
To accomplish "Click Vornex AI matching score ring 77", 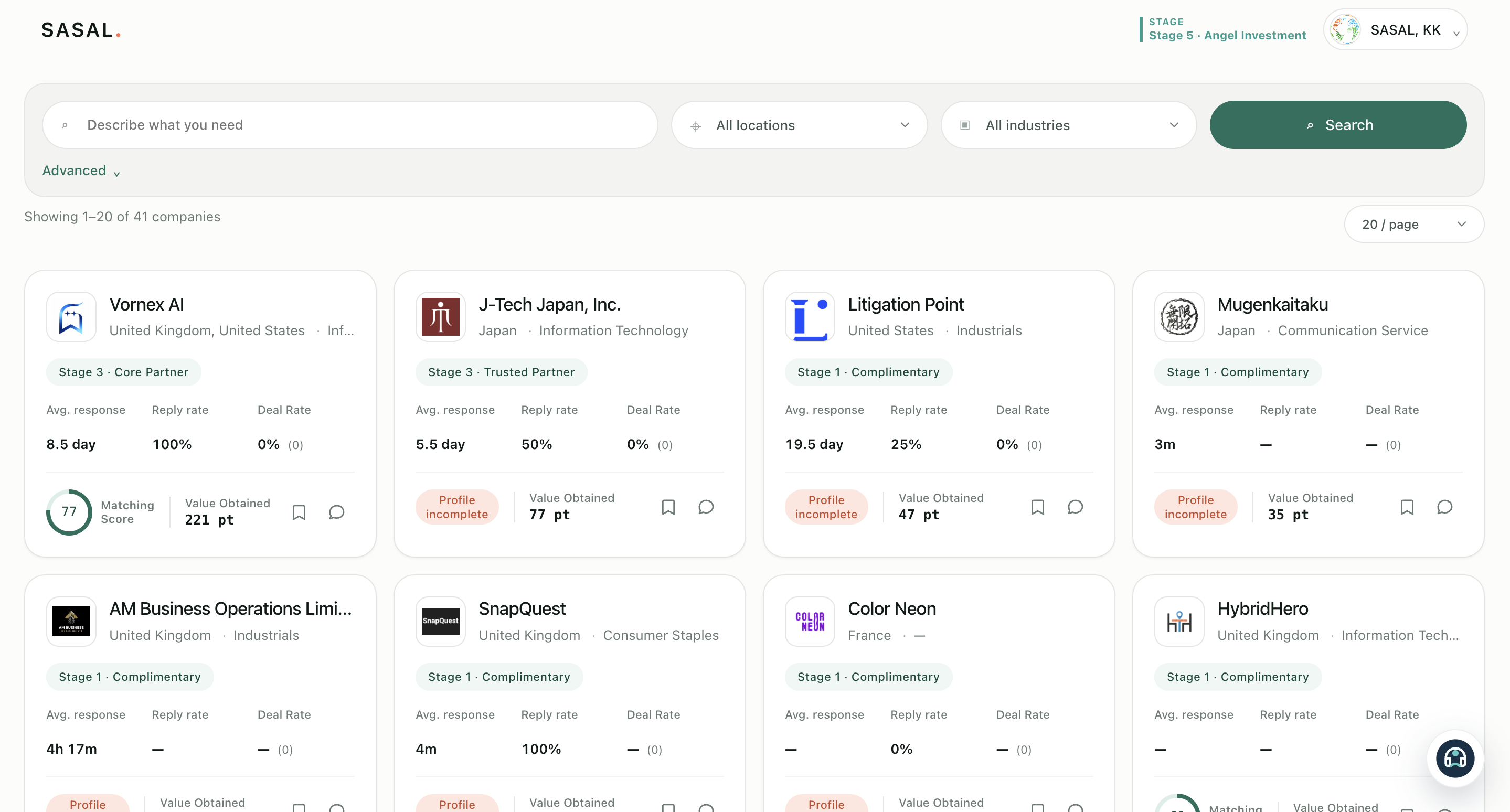I will click(69, 512).
